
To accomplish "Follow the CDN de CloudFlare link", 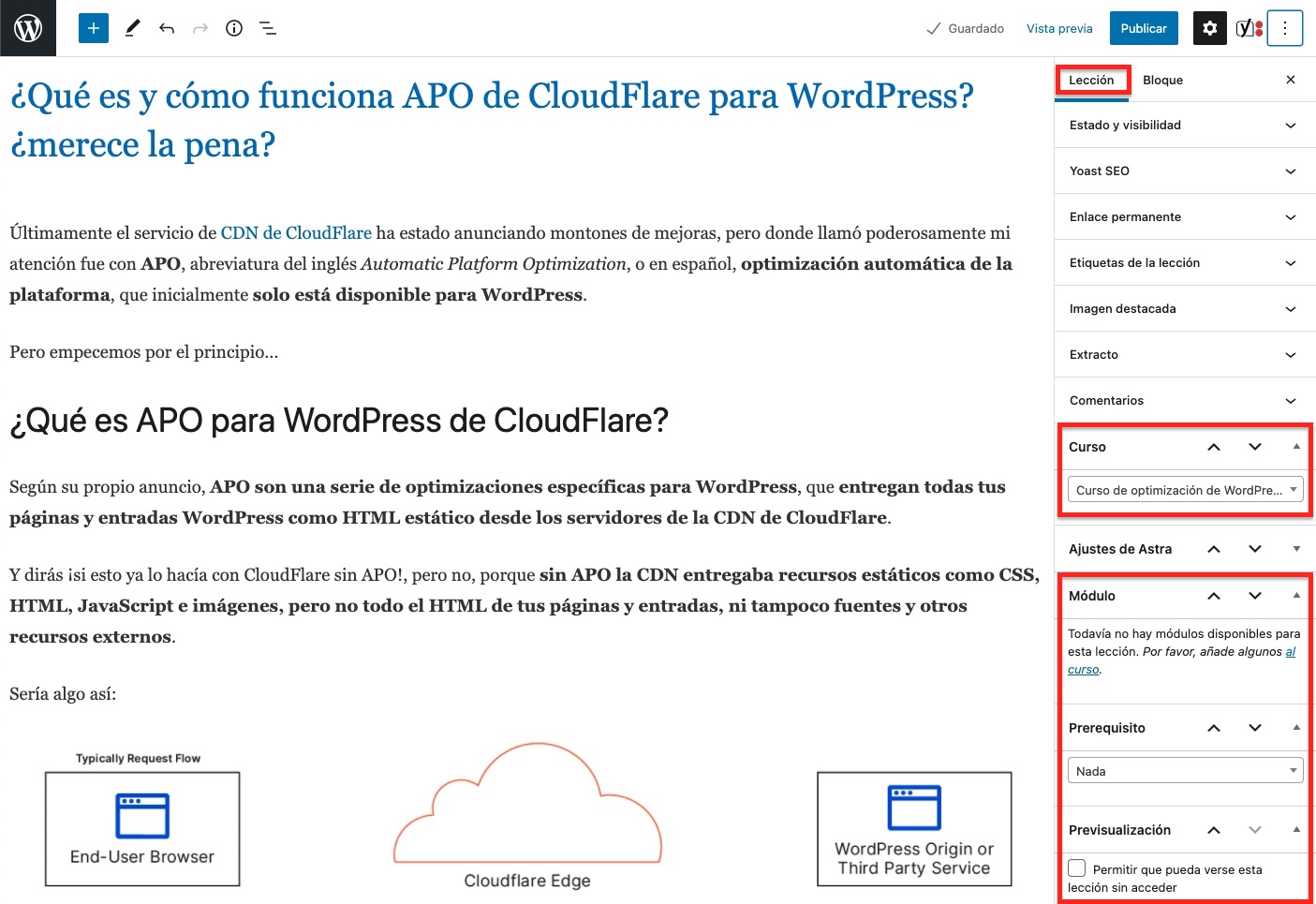I will pyautogui.click(x=296, y=232).
